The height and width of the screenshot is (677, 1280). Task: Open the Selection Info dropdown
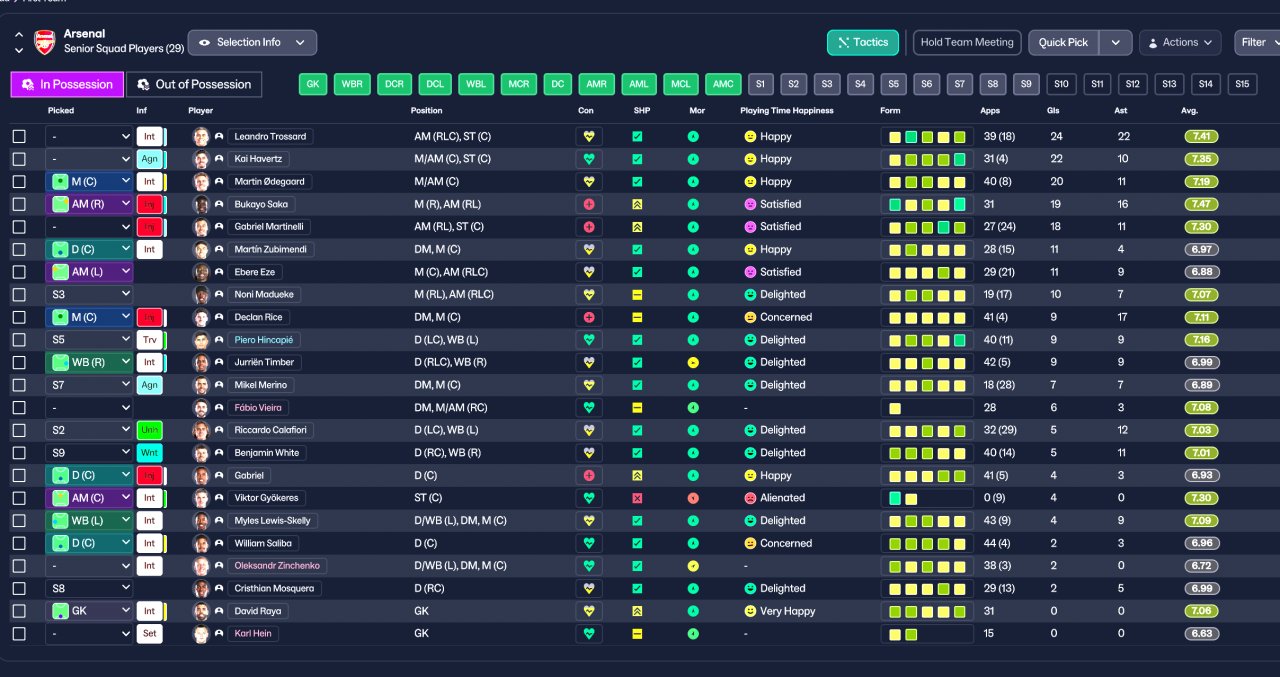(x=252, y=42)
